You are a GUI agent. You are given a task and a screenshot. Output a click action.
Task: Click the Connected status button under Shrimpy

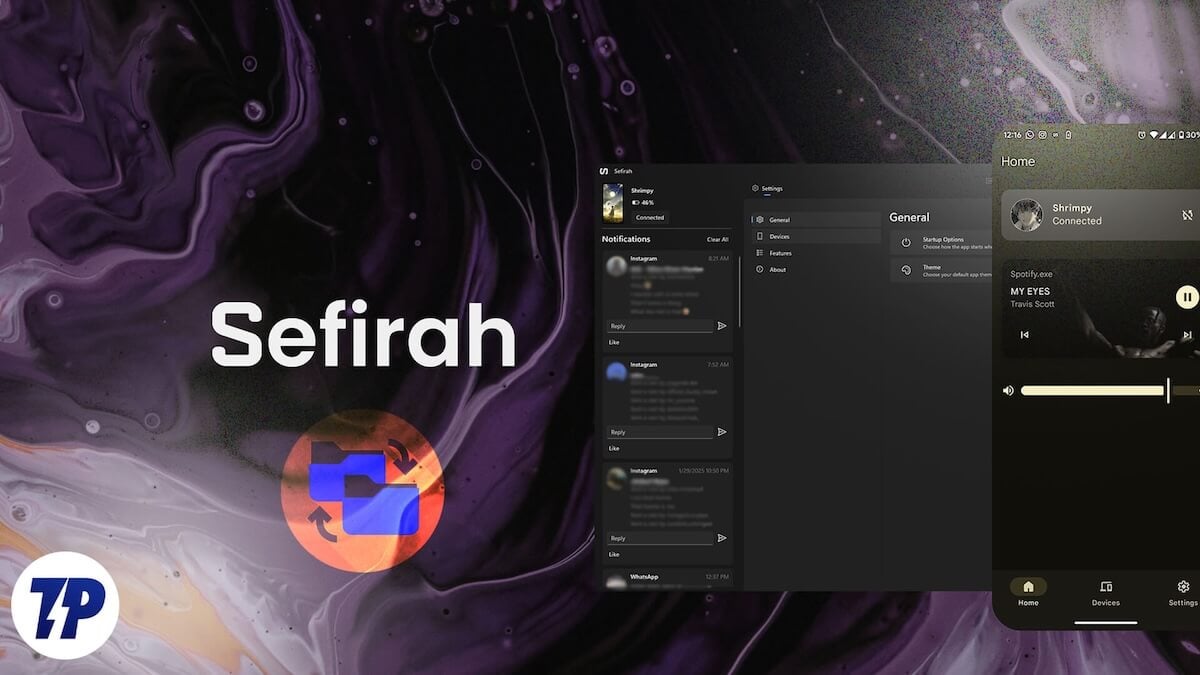pyautogui.click(x=650, y=217)
